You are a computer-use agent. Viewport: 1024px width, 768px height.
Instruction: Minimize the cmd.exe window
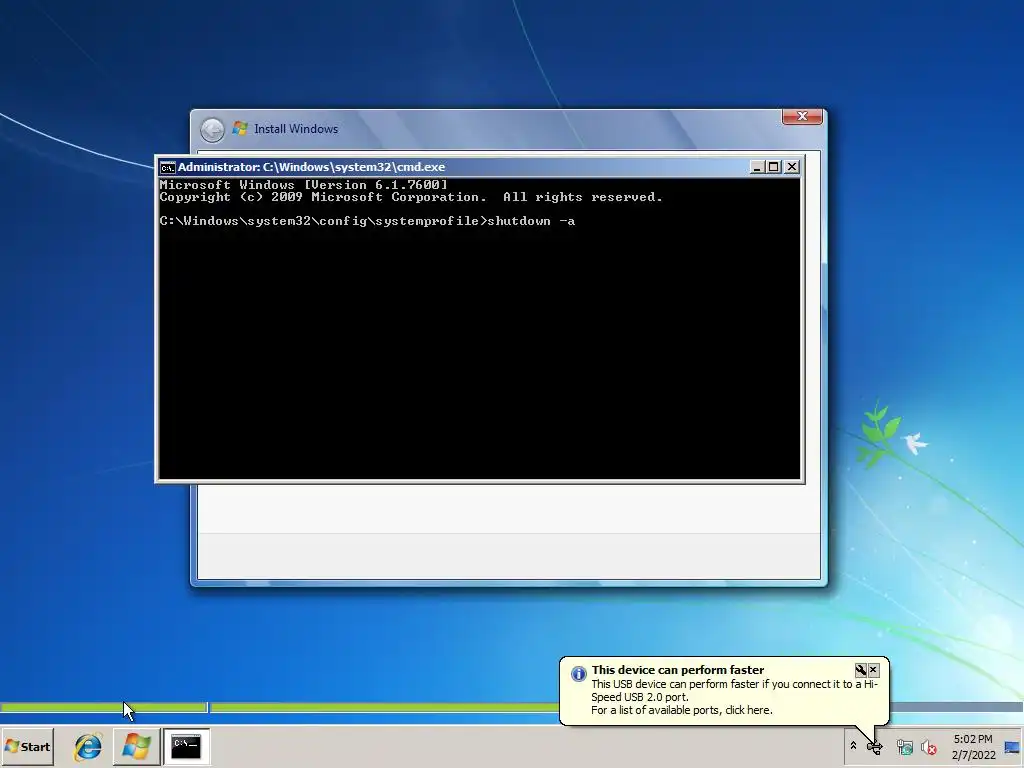pos(757,167)
